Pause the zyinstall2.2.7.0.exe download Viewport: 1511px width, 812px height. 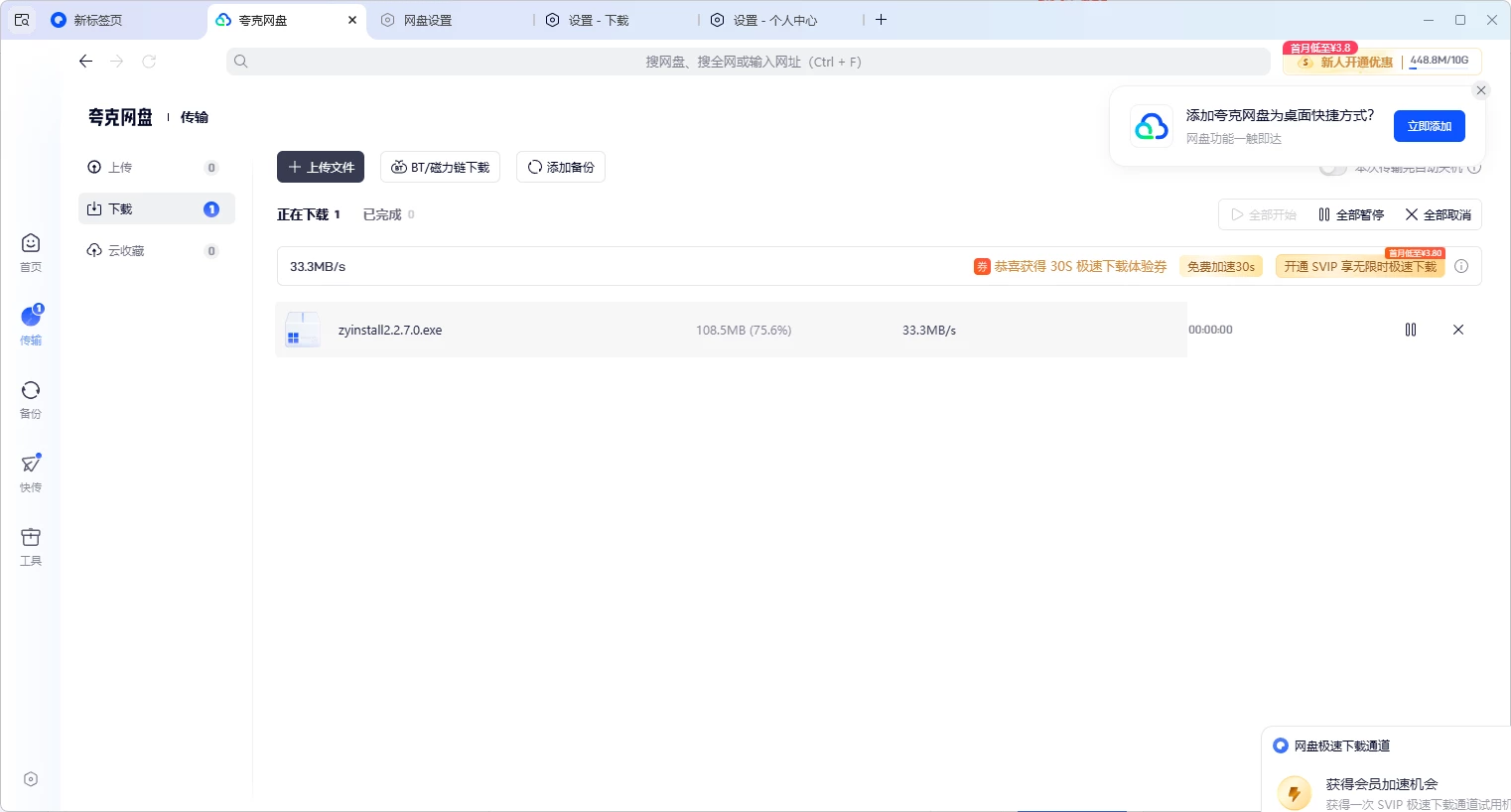coord(1410,330)
